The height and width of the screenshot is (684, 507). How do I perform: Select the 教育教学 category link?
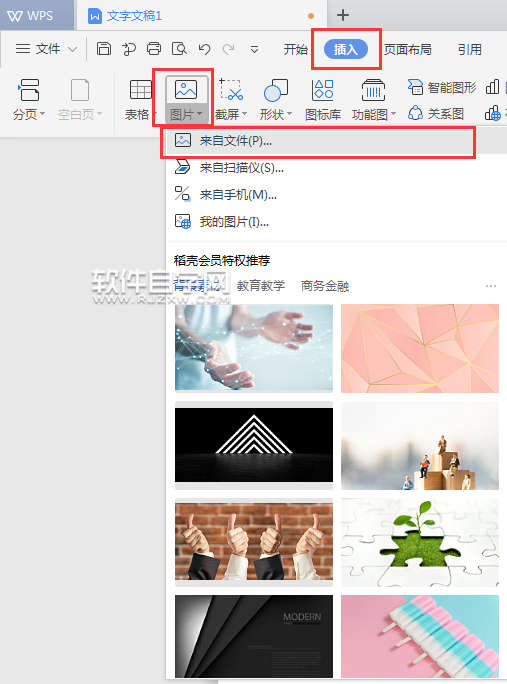[260, 286]
